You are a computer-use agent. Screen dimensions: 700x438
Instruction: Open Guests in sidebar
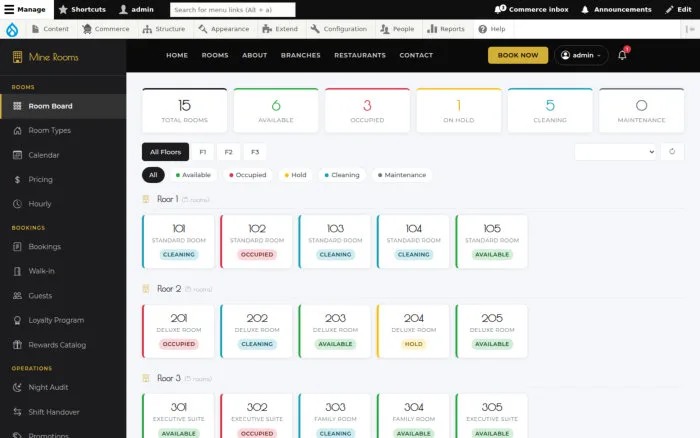[63, 296]
